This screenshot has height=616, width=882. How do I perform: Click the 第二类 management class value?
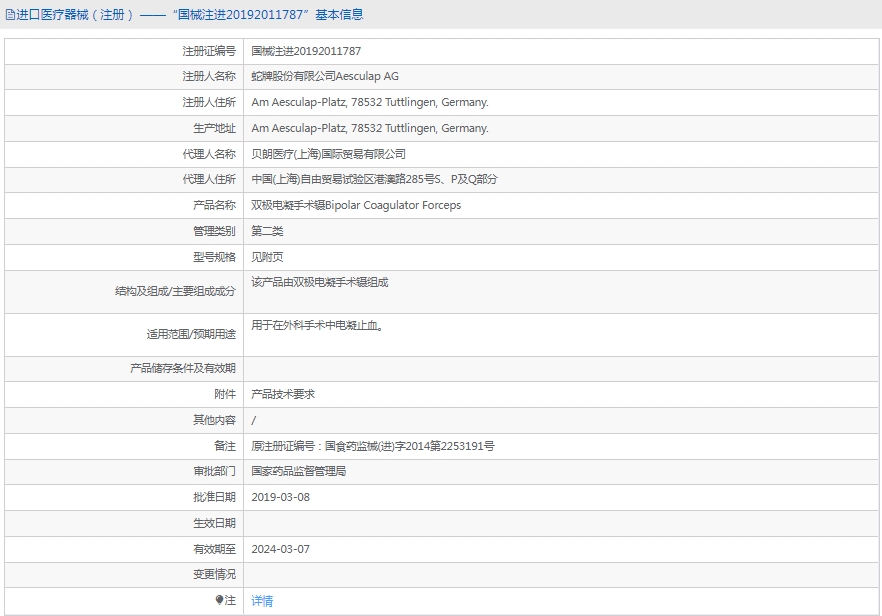267,231
